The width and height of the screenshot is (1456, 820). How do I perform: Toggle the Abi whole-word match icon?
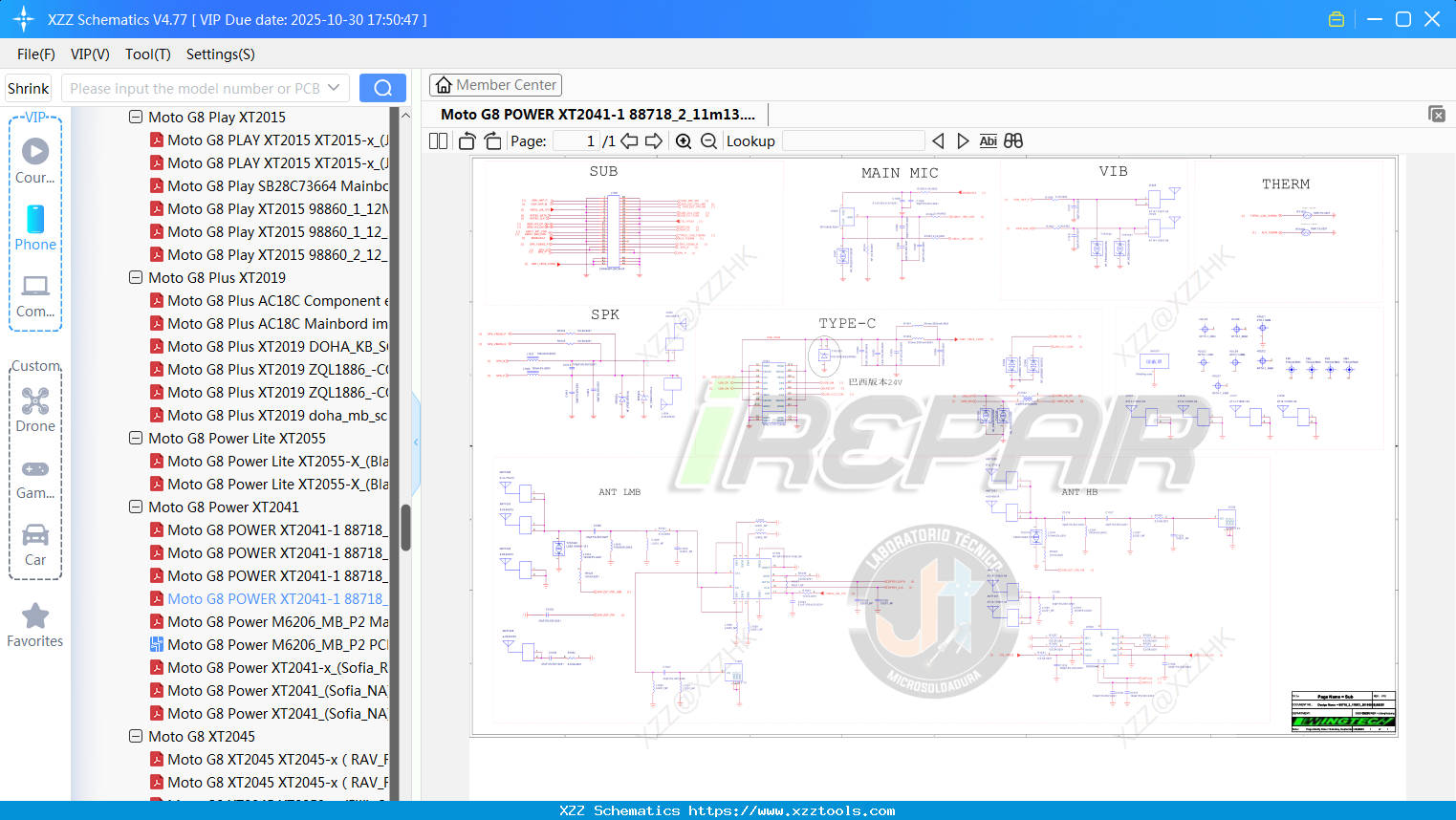coord(989,141)
